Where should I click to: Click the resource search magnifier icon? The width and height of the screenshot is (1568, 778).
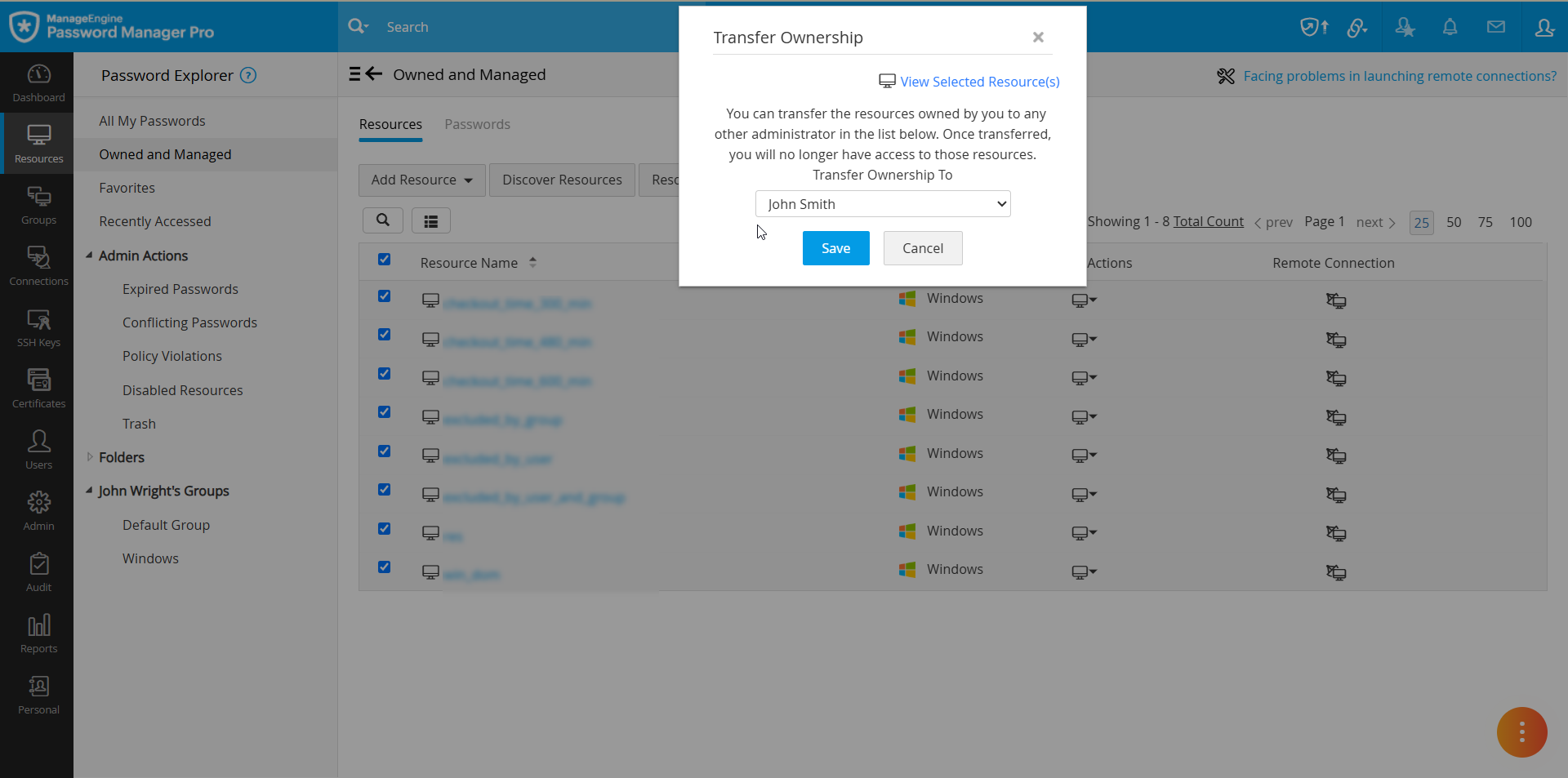pyautogui.click(x=382, y=220)
